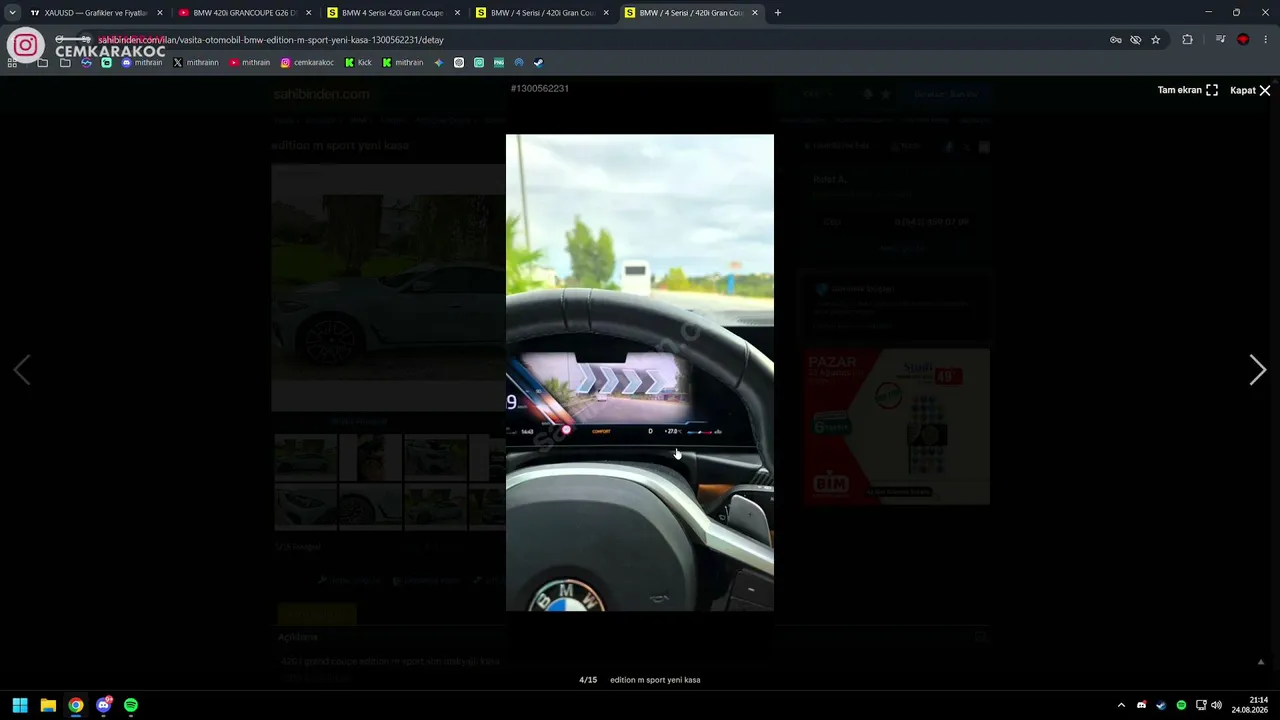Close the BMW 420i GRANCOUPE YouTube tab

tap(308, 13)
